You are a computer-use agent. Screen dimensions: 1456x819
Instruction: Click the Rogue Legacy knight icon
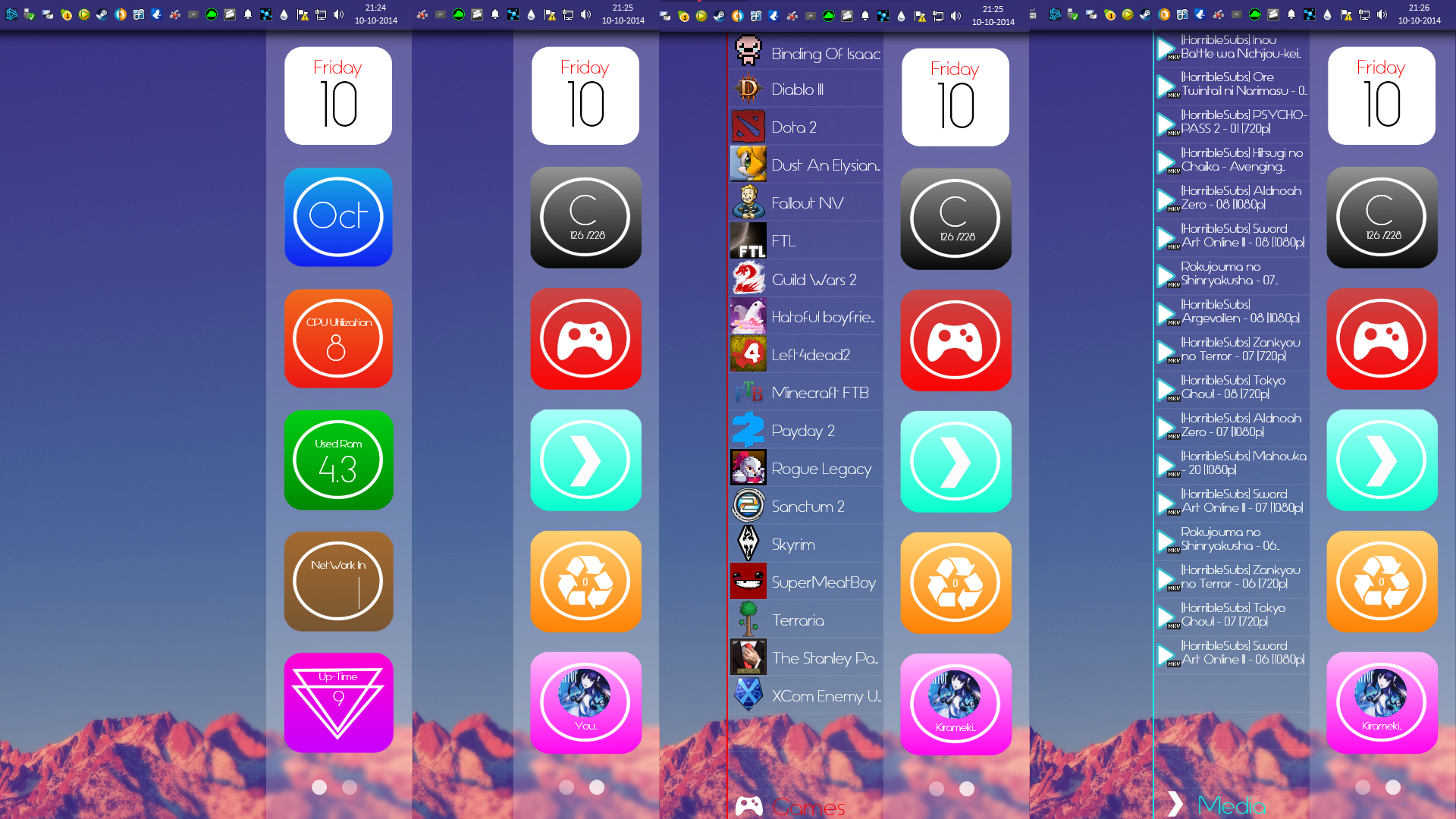(x=748, y=469)
